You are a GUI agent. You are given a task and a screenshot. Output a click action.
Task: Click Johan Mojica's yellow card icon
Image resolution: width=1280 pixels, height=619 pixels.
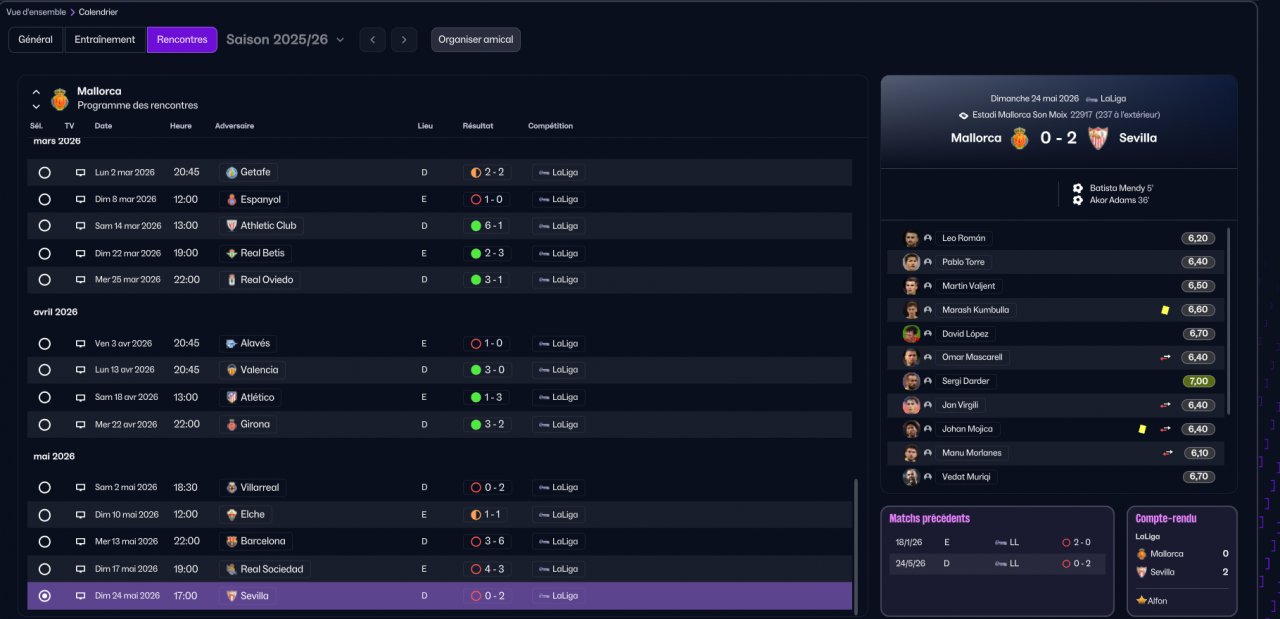tap(1142, 429)
